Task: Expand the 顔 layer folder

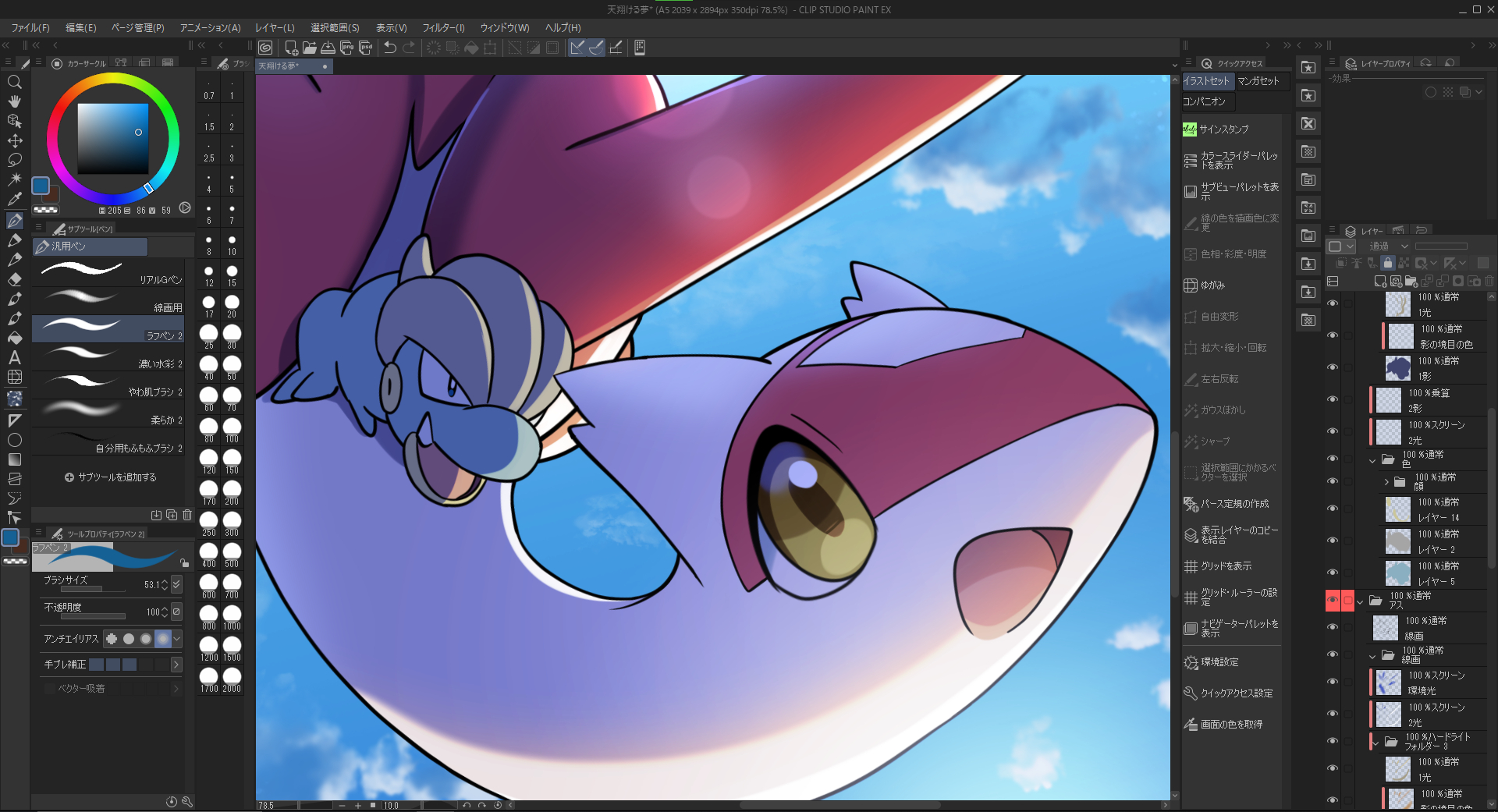Action: coord(1386,482)
